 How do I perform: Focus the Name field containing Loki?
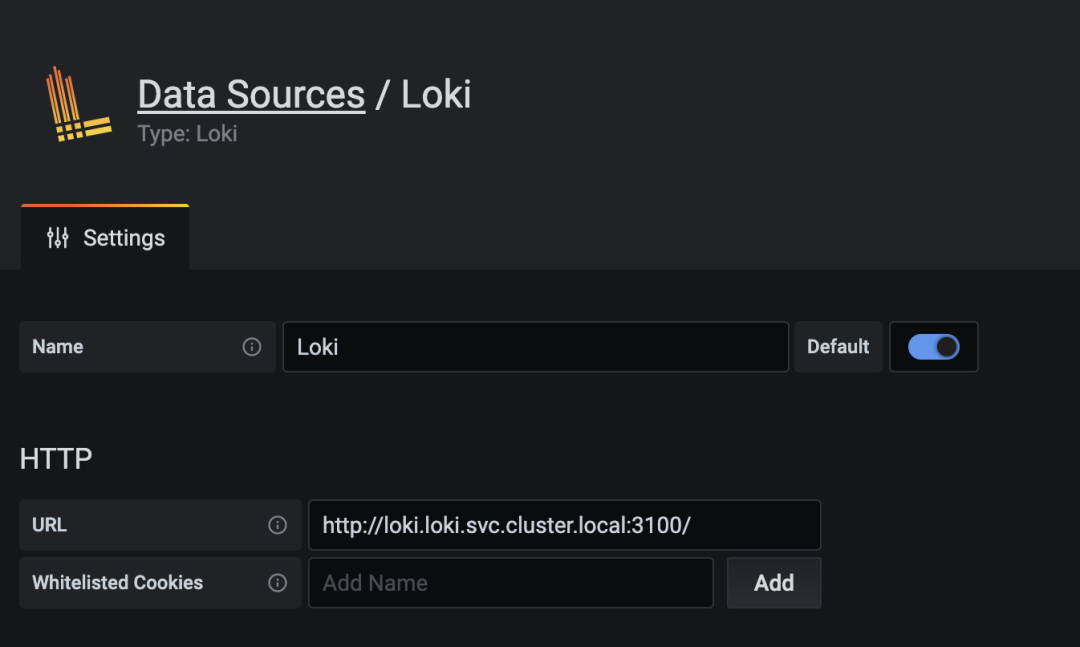point(536,347)
